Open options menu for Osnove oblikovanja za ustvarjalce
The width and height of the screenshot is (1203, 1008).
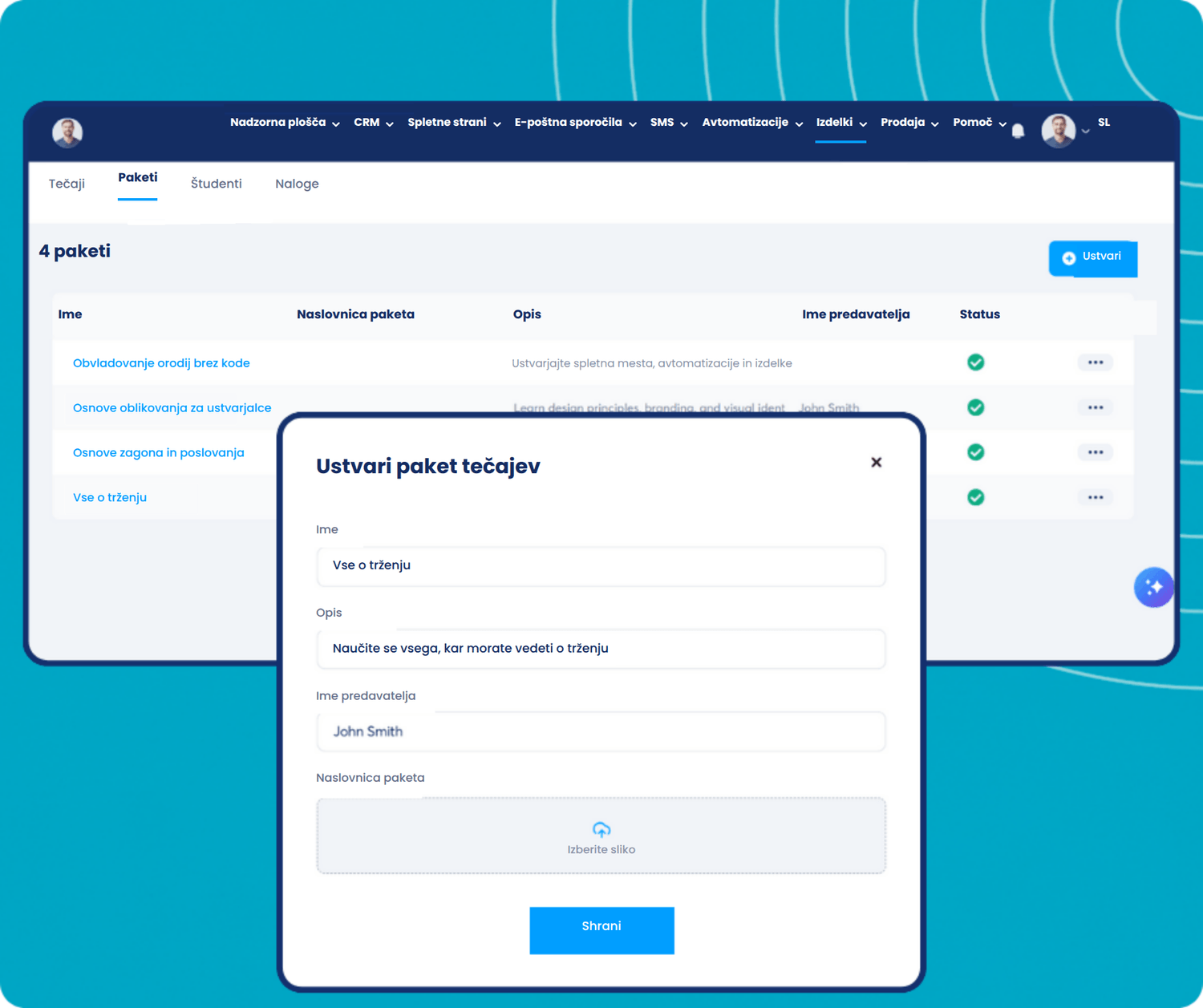[x=1096, y=407]
